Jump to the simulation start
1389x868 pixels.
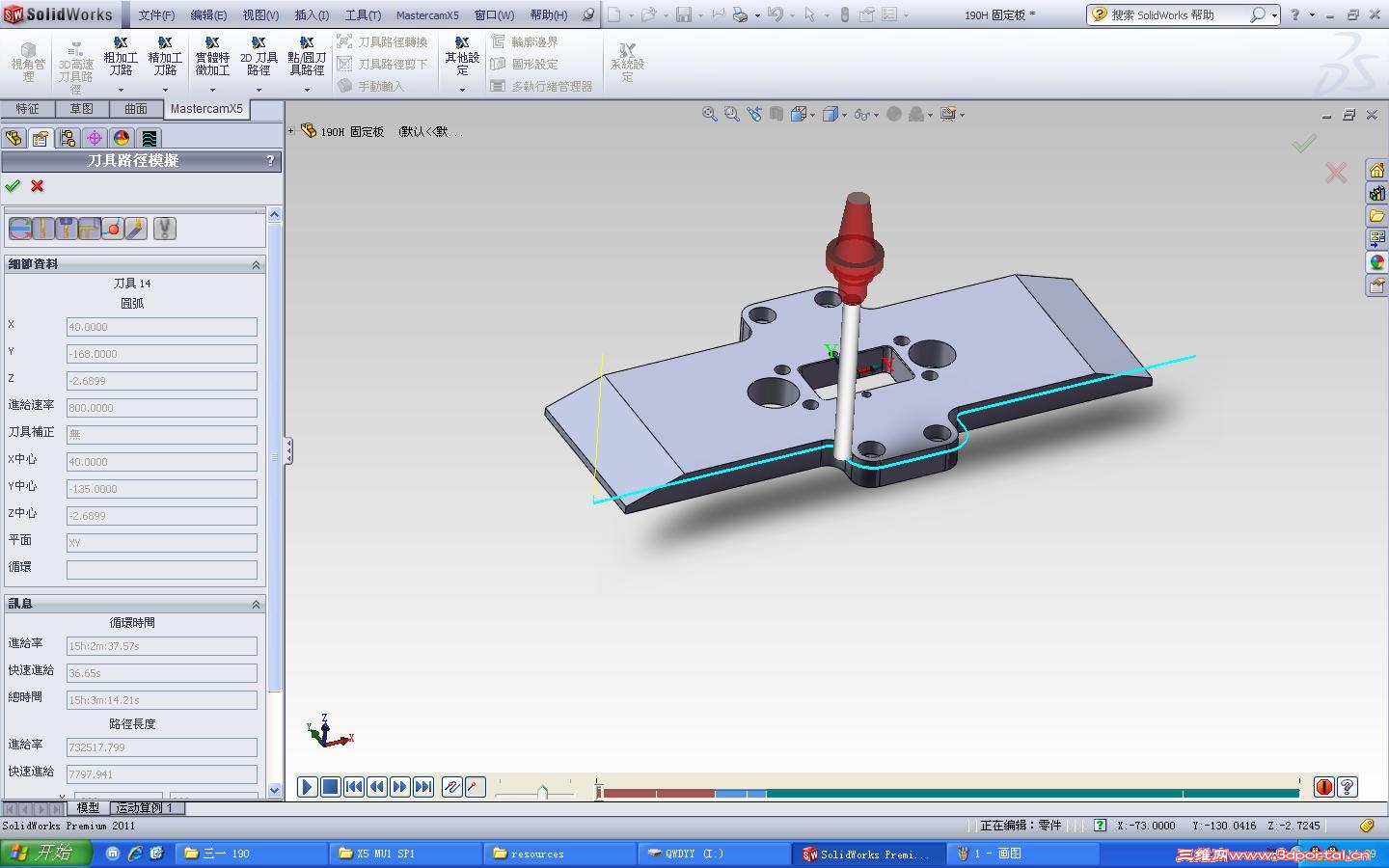tap(354, 787)
